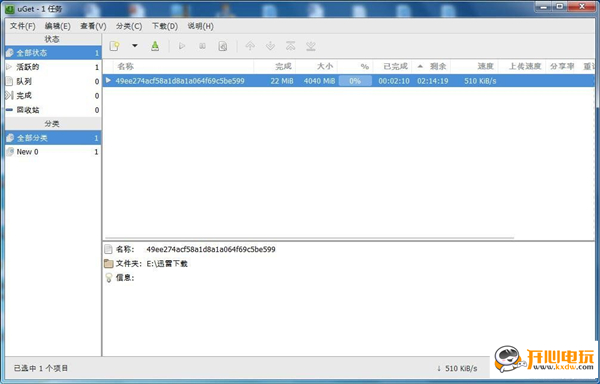Open the 编辑(E) menu
600x384 pixels.
tap(57, 26)
